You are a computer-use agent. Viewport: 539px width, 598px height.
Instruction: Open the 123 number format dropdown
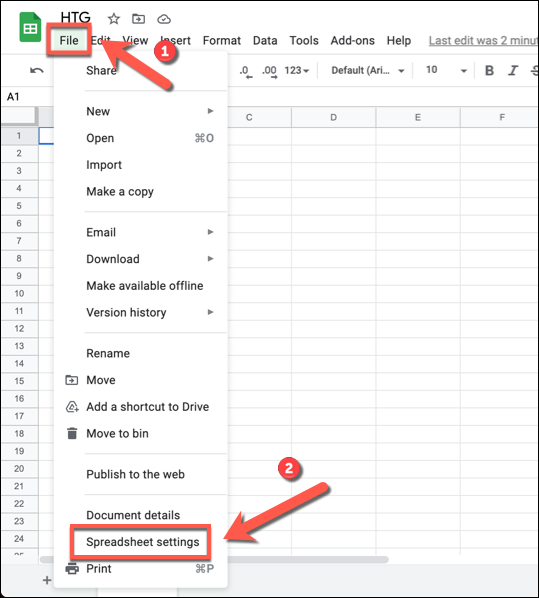[296, 71]
